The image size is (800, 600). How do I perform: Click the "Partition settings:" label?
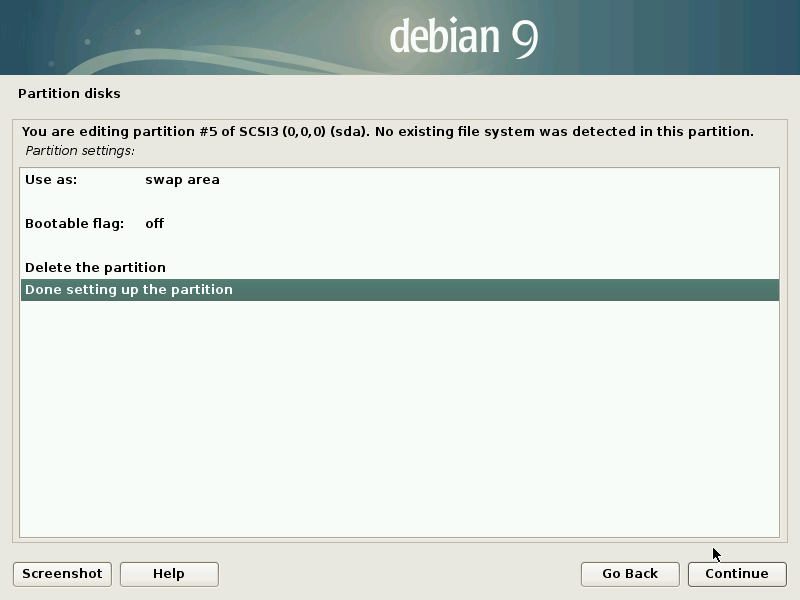[x=80, y=151]
